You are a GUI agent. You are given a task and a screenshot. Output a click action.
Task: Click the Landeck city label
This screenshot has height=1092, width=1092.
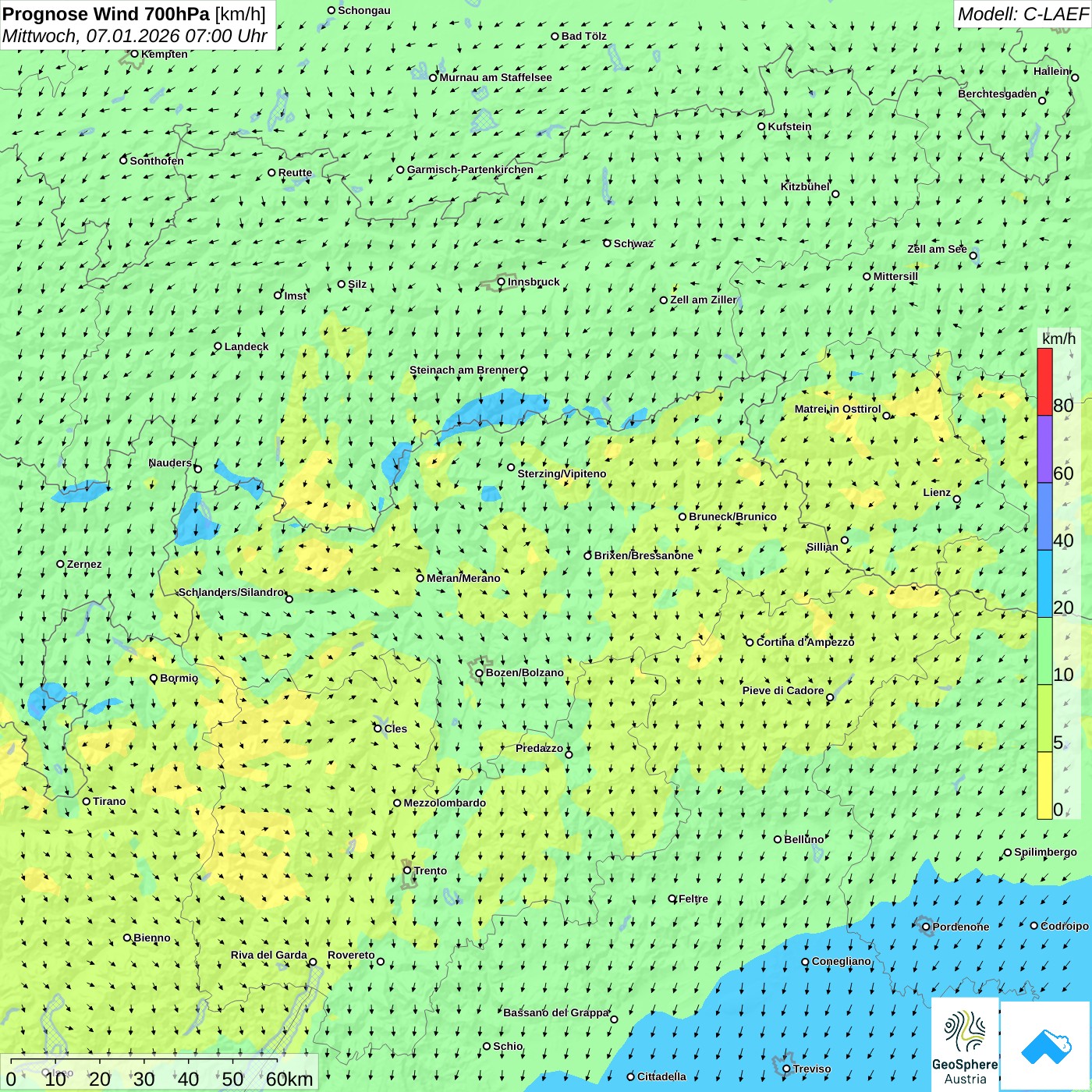[x=246, y=346]
